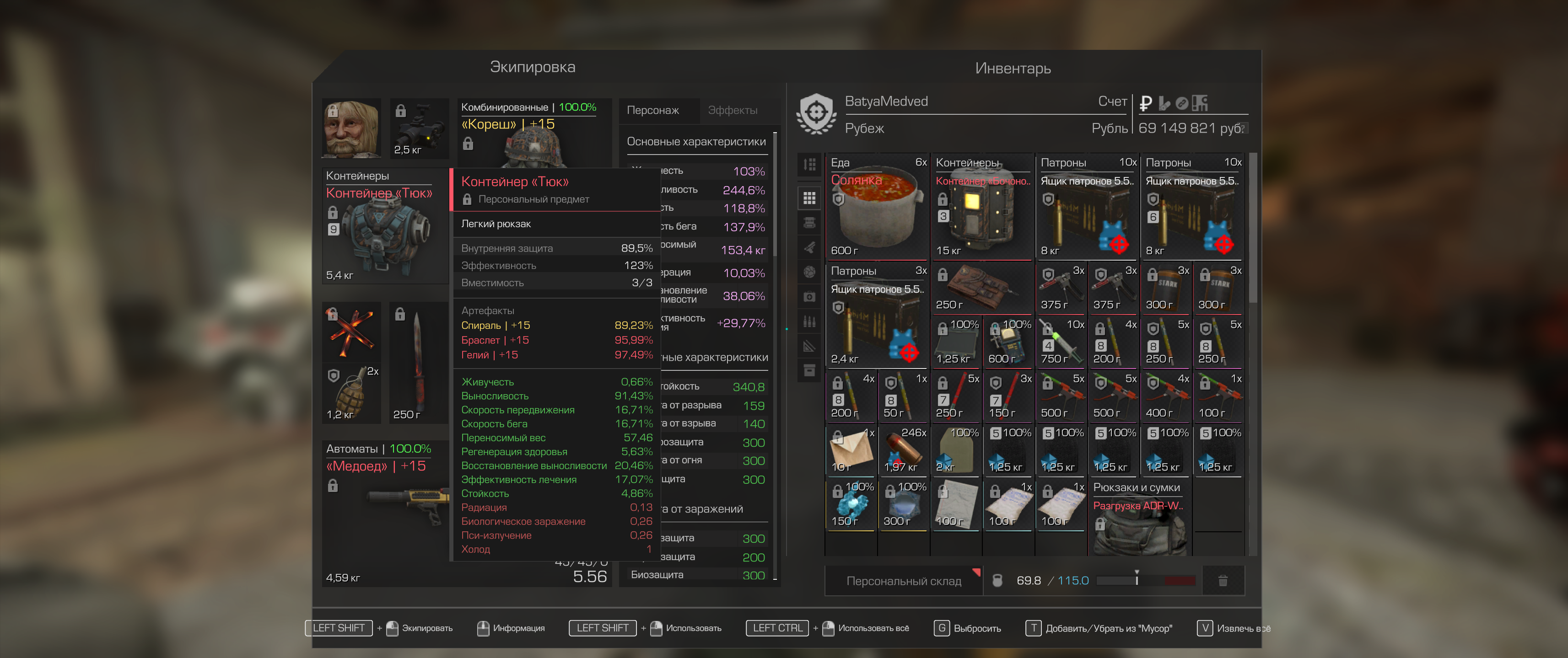Viewport: 1568px width, 658px height.
Task: Click the «Медоед» rifle slot
Action: 386,513
